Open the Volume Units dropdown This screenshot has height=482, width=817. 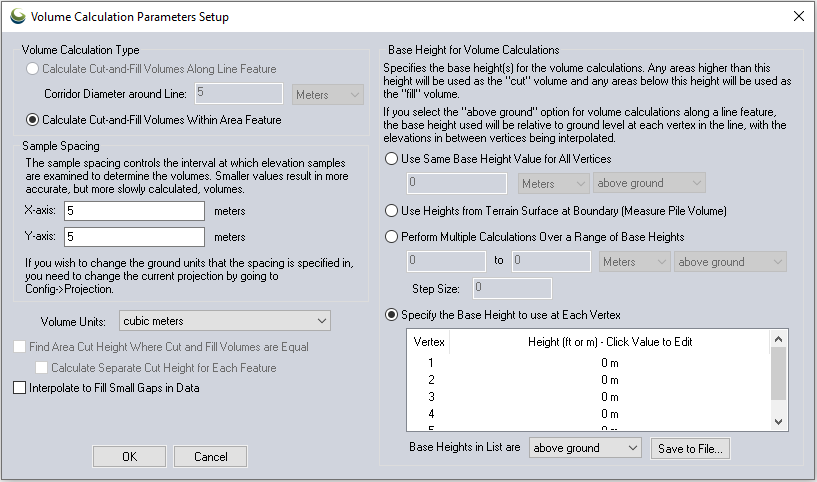(x=224, y=320)
